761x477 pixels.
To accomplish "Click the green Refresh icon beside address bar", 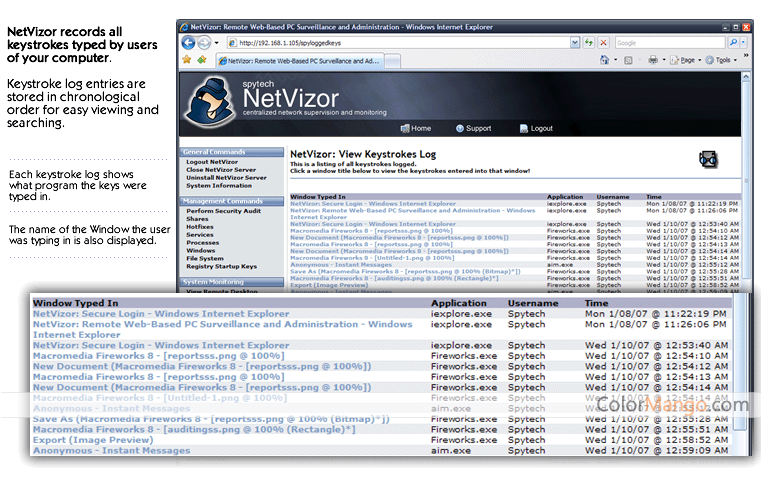I will pos(589,43).
